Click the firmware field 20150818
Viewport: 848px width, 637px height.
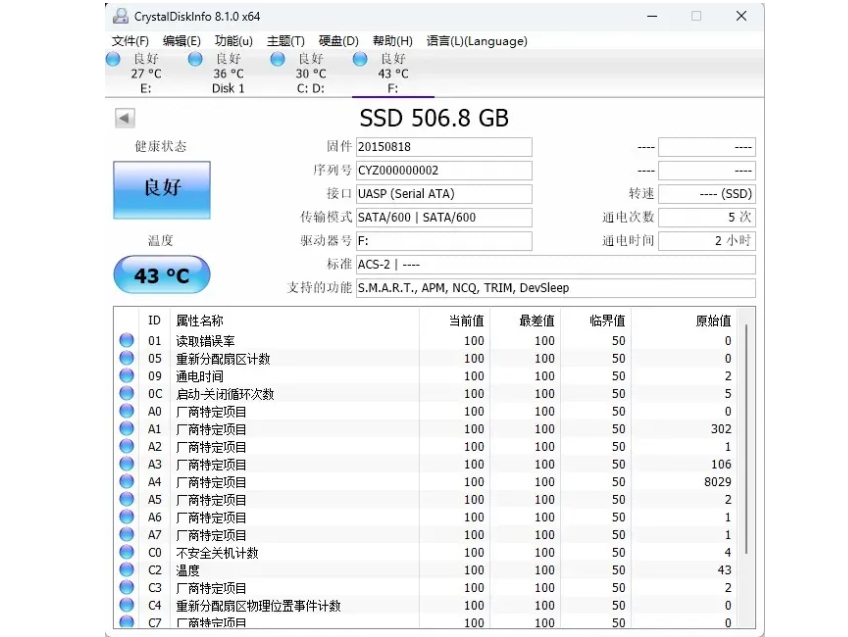(444, 147)
